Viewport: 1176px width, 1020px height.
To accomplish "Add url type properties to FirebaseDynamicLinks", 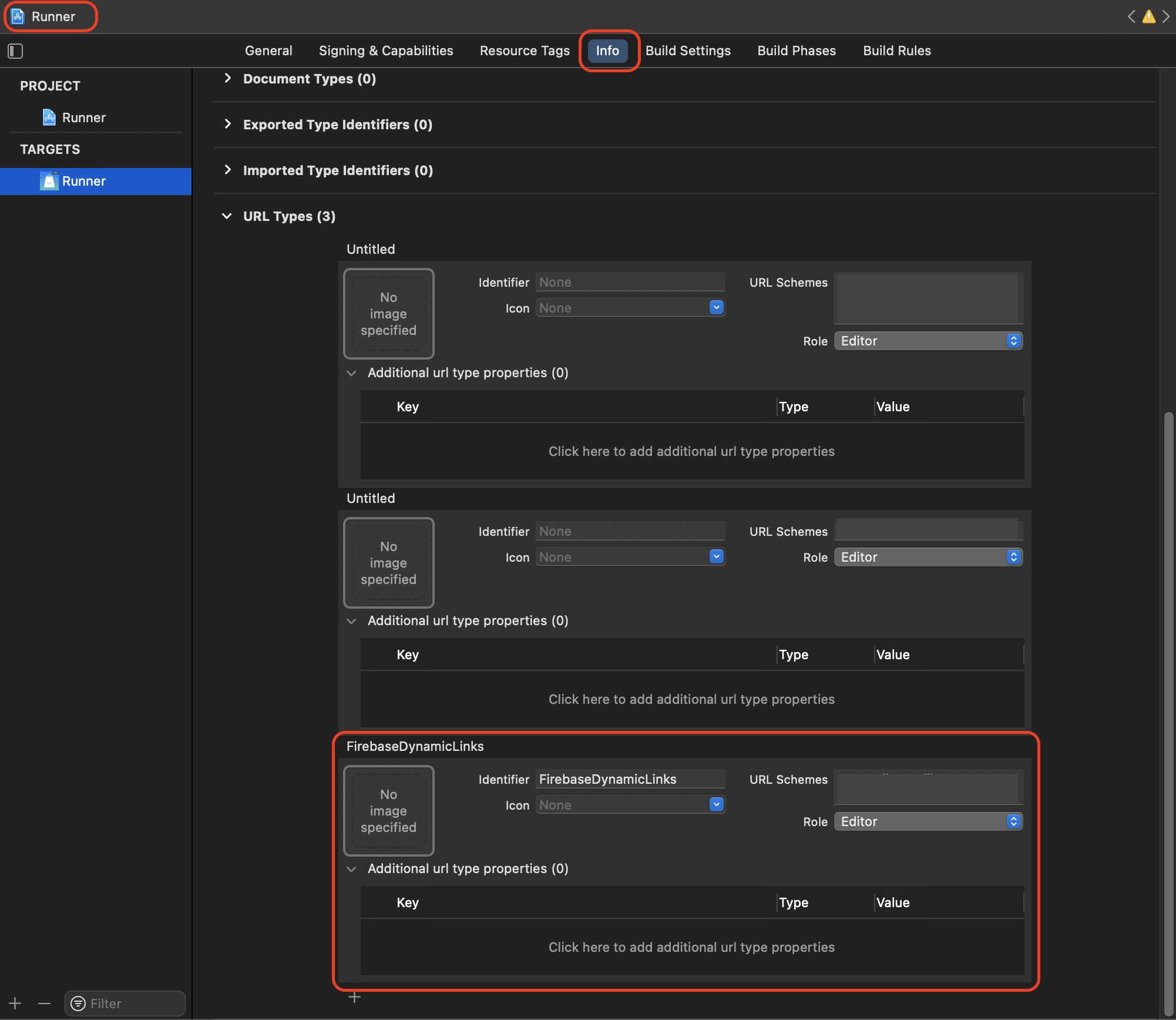I will pos(692,947).
